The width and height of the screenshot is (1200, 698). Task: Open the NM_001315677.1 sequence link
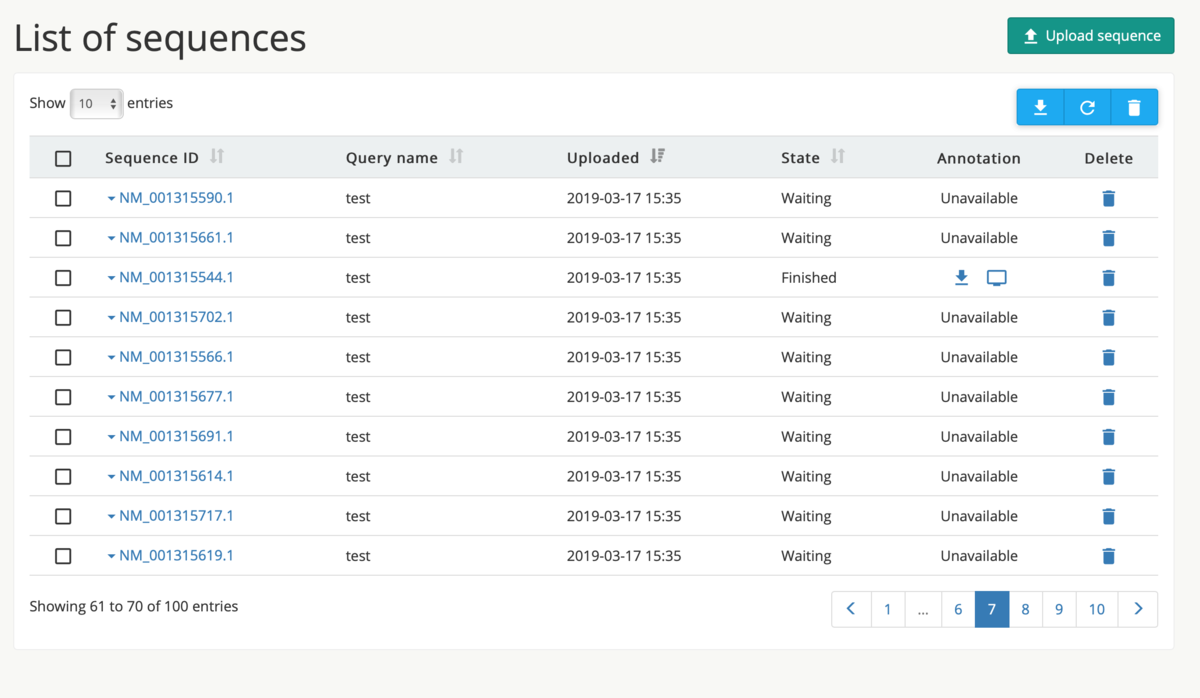[176, 397]
